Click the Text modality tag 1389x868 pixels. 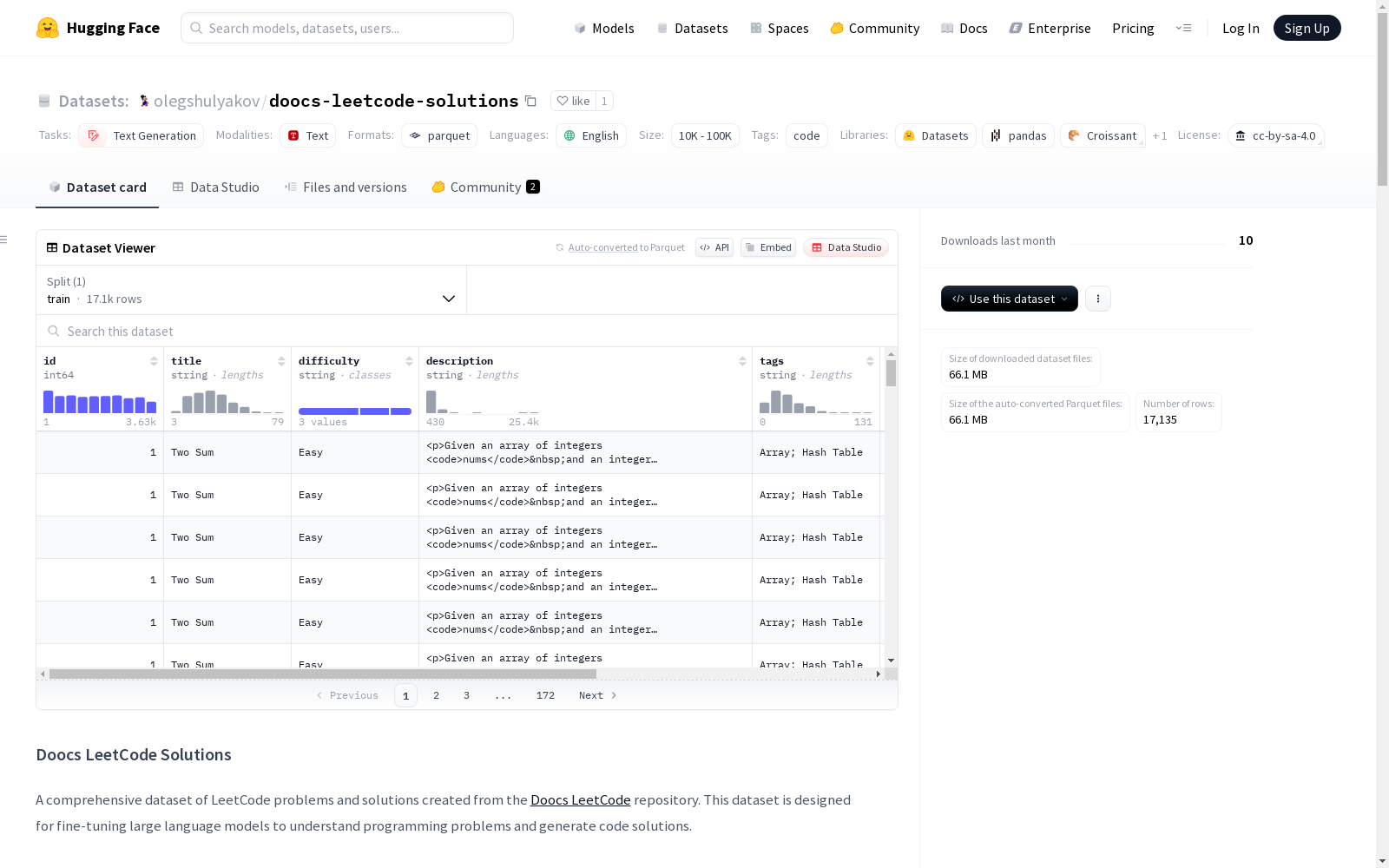[x=307, y=135]
